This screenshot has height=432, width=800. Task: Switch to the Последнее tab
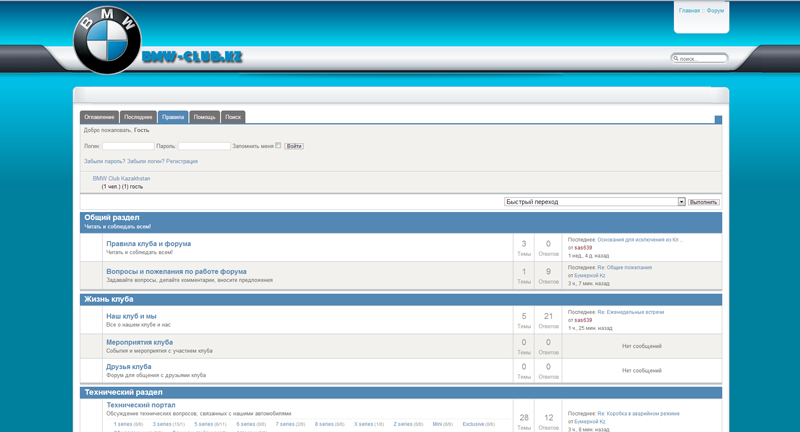(x=138, y=117)
